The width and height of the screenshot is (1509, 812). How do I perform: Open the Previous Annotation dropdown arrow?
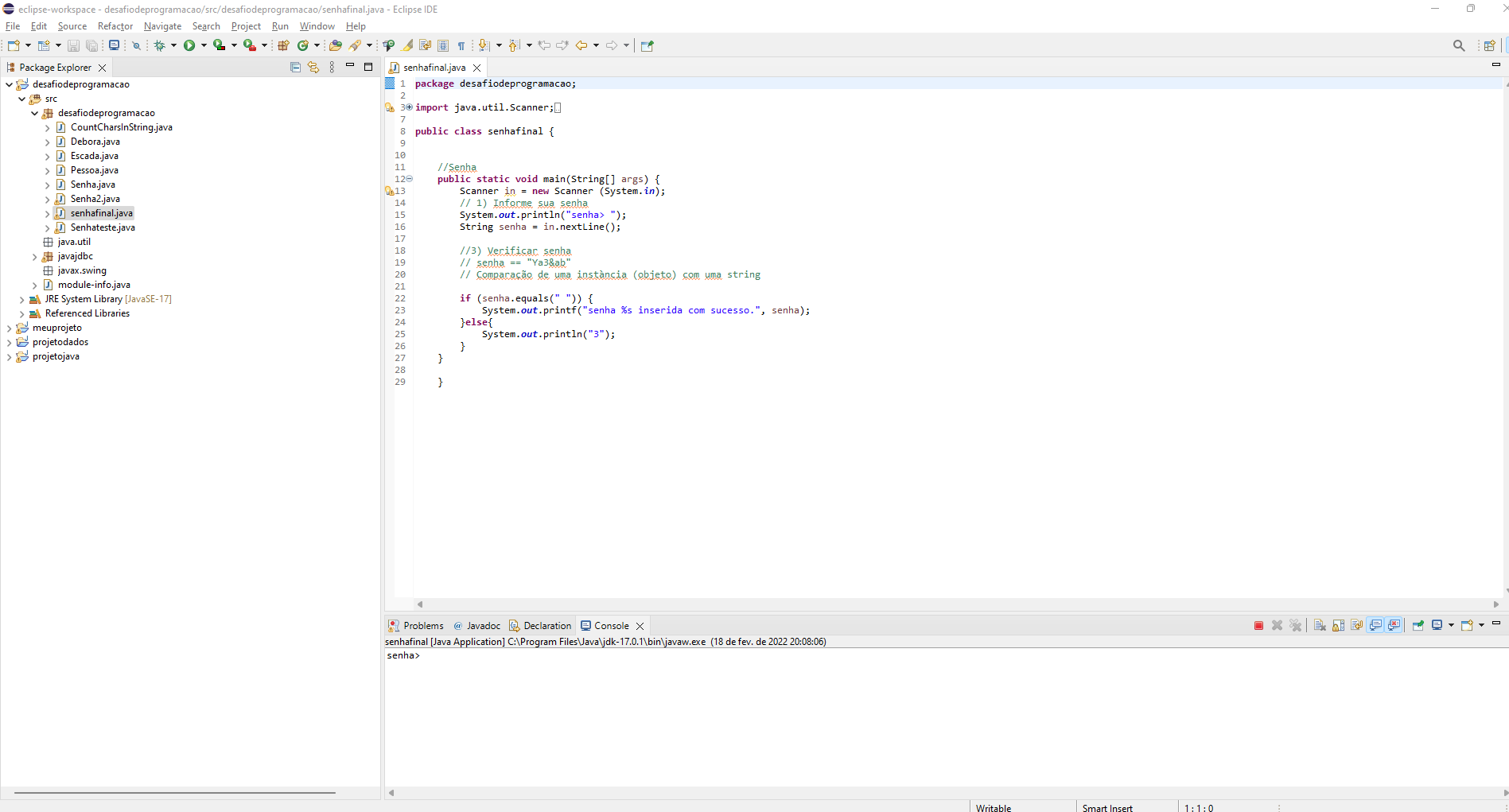click(529, 45)
